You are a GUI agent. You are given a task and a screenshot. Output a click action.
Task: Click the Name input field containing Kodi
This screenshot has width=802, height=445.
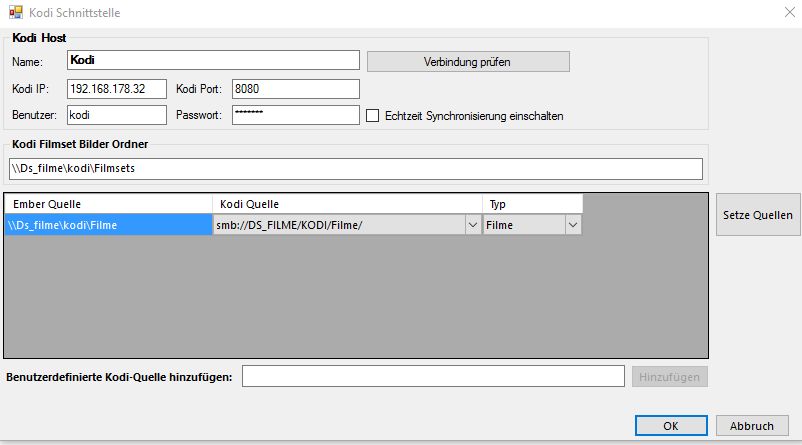pos(213,60)
